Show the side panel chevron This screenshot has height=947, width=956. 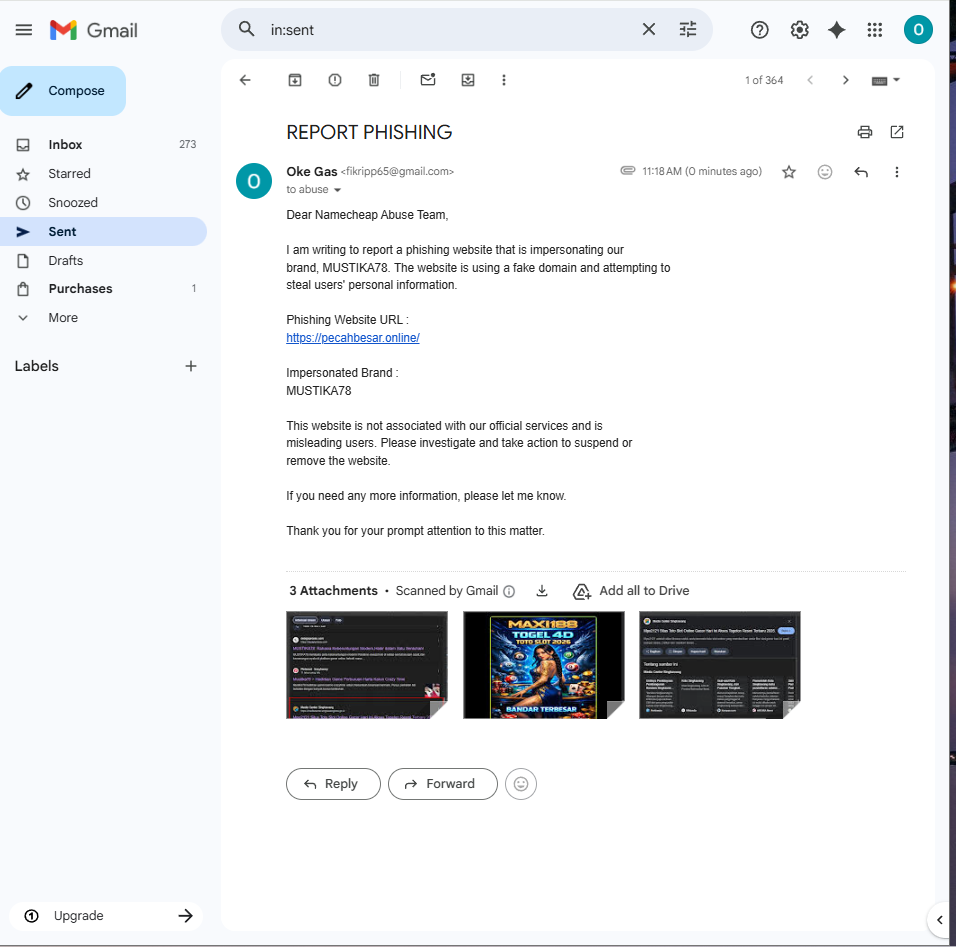(940, 920)
